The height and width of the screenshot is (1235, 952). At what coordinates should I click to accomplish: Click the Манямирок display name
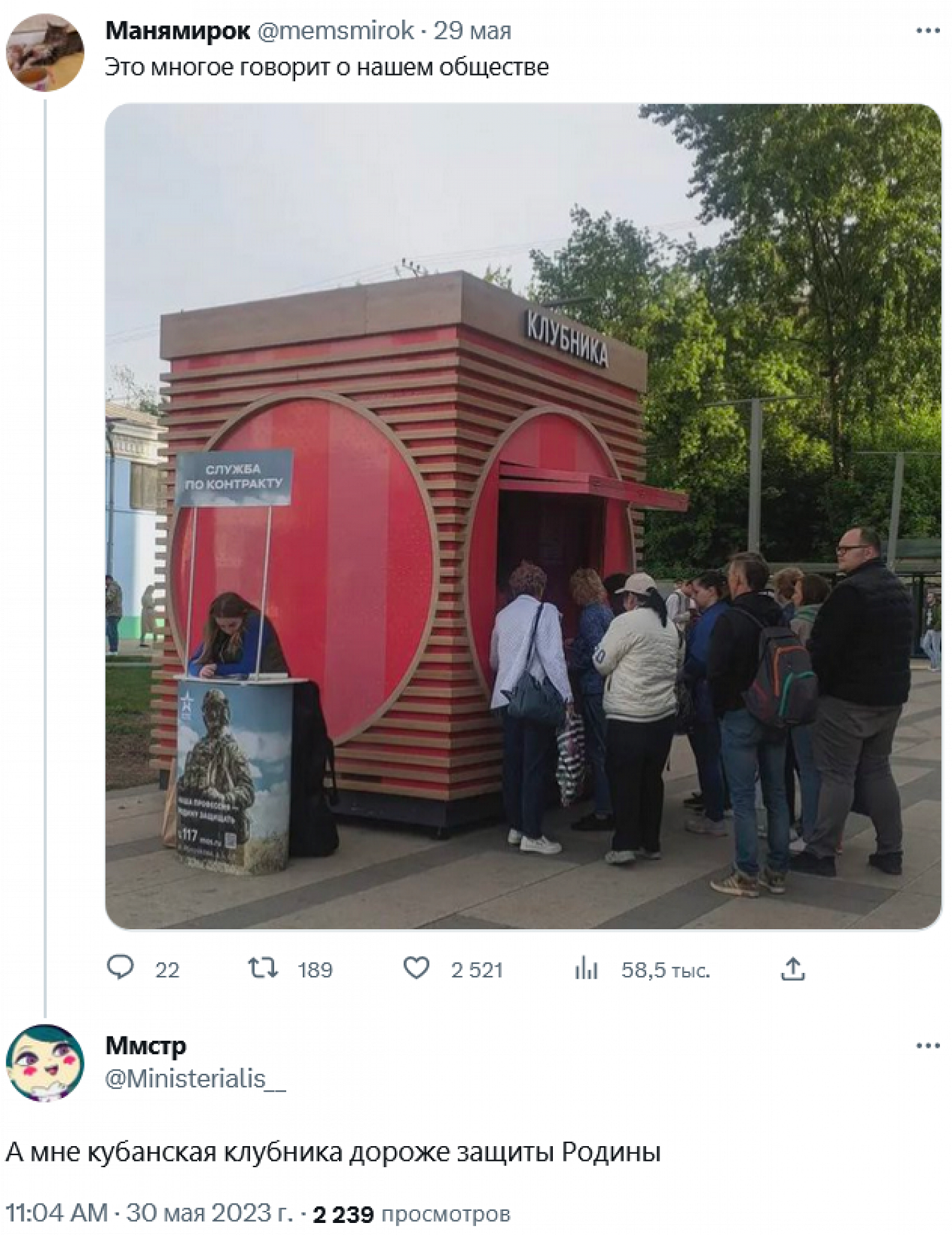(178, 30)
